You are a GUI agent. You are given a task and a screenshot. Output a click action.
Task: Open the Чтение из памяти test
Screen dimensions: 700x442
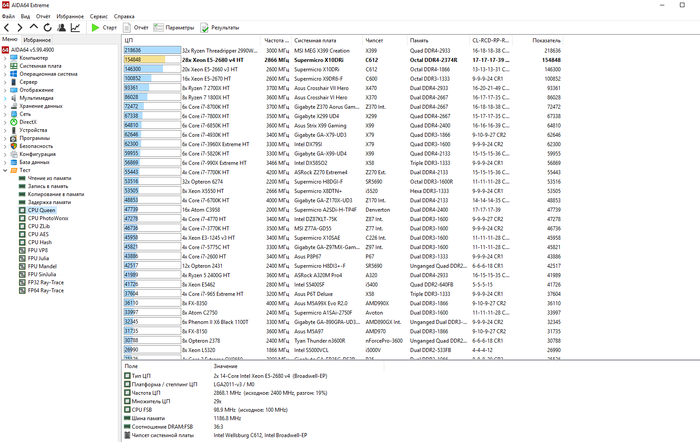(x=49, y=178)
